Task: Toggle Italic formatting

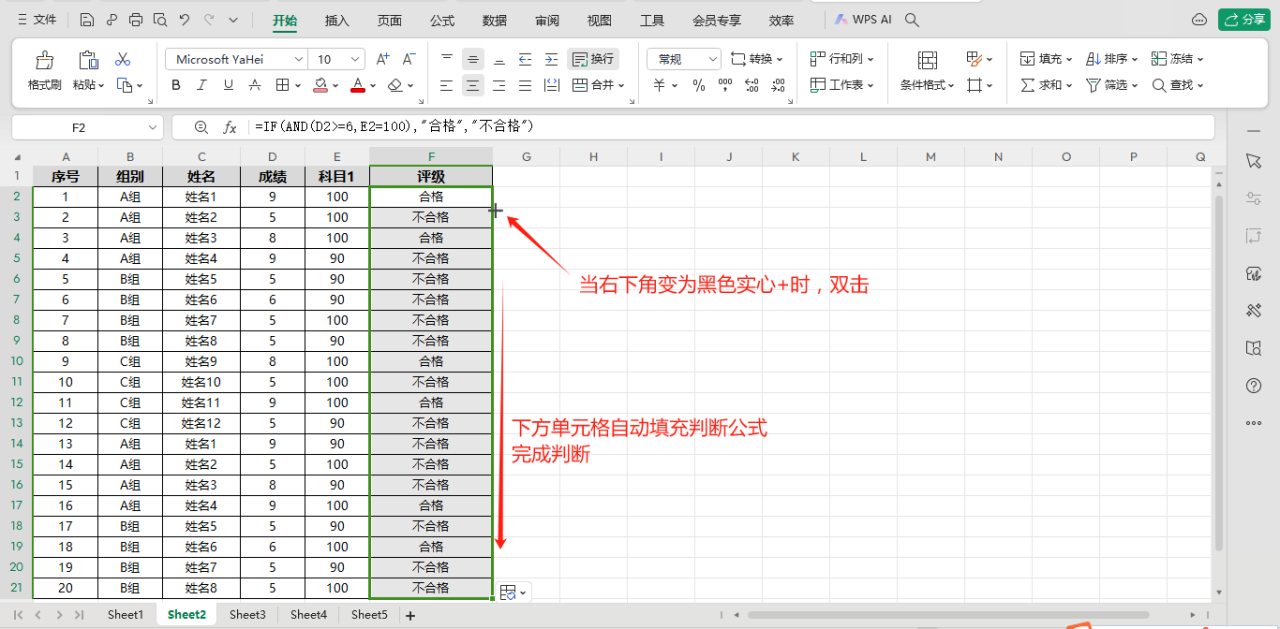Action: [202, 85]
